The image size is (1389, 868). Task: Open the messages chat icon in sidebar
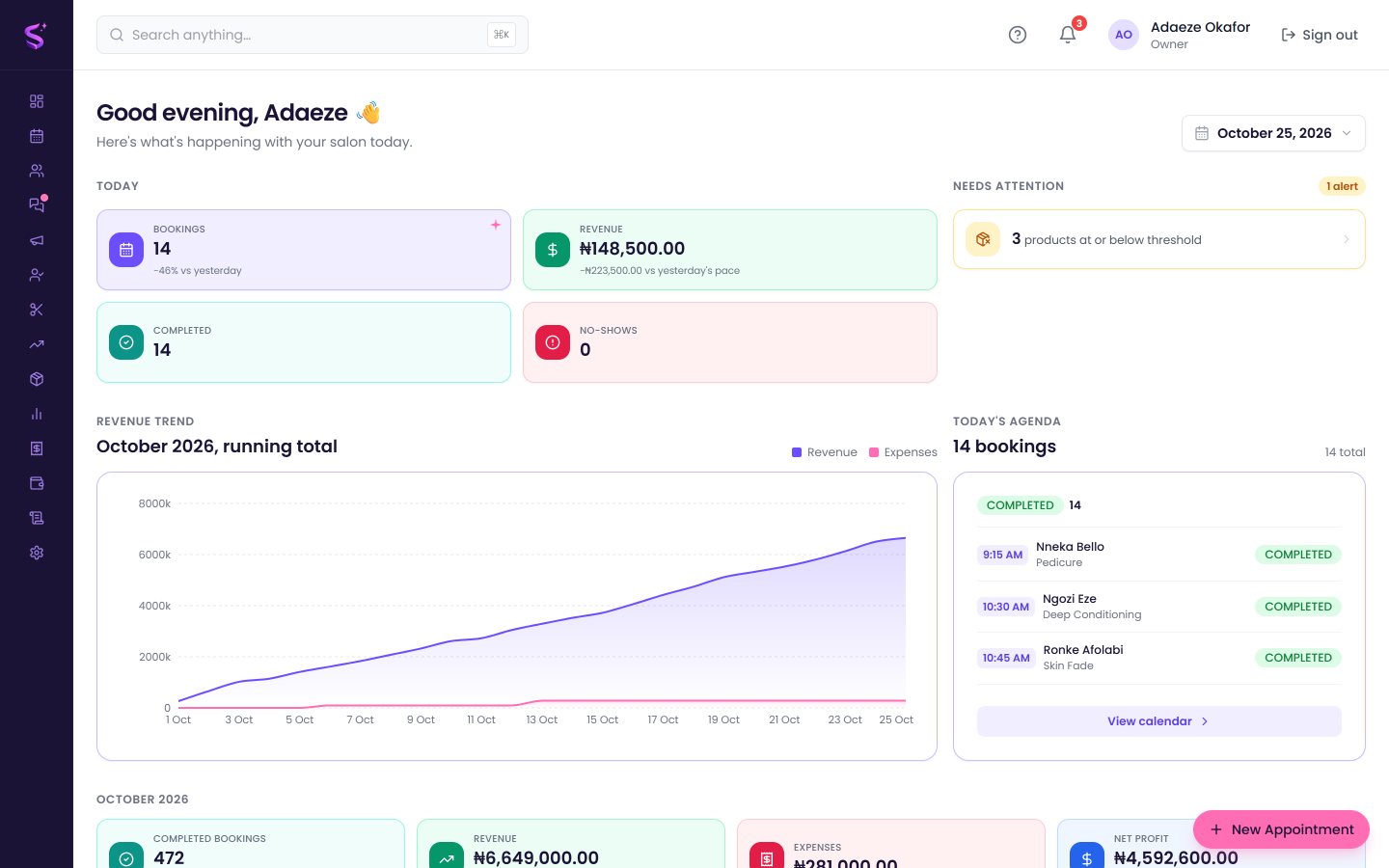pyautogui.click(x=37, y=205)
